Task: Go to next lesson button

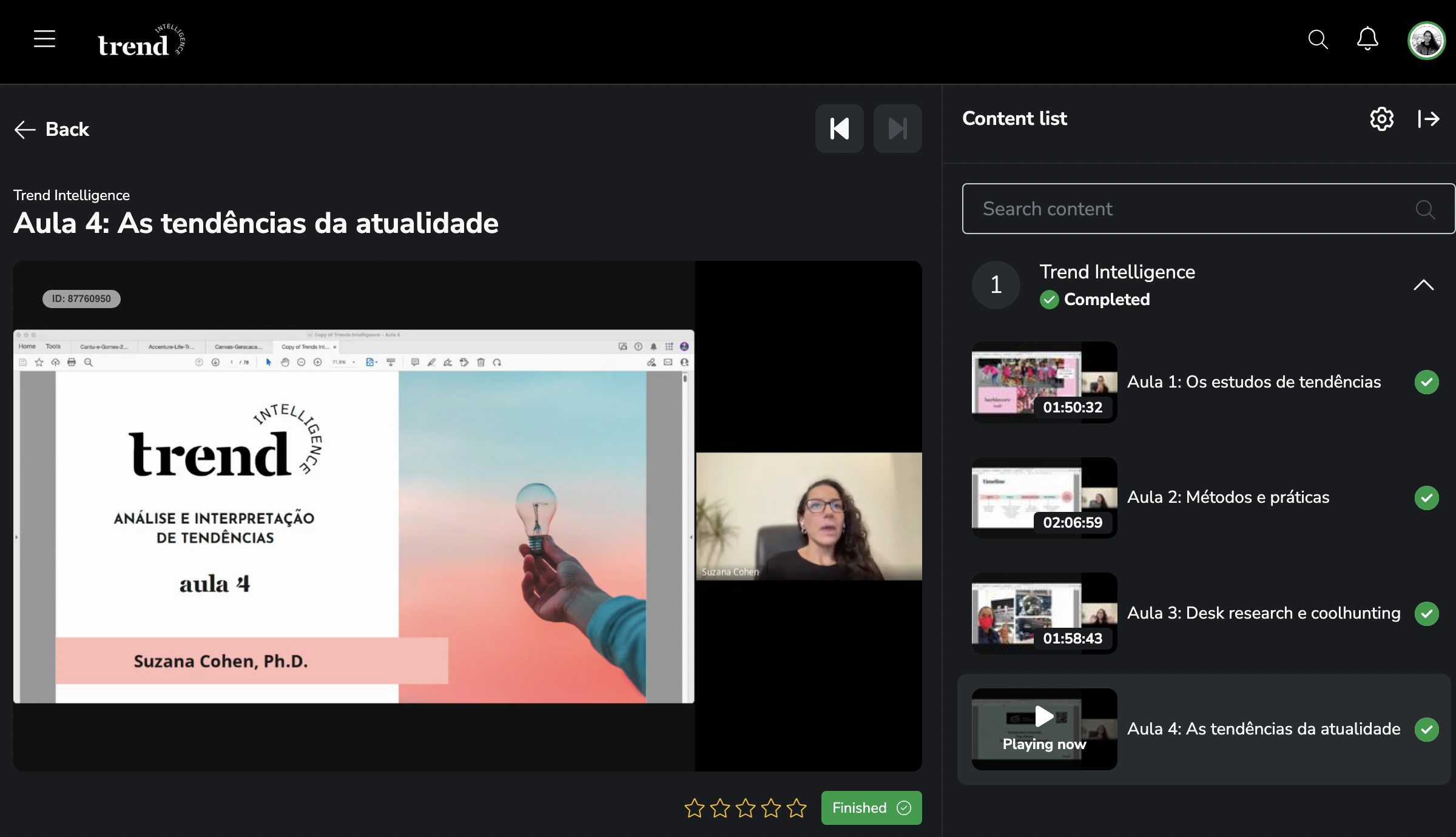Action: 898,129
